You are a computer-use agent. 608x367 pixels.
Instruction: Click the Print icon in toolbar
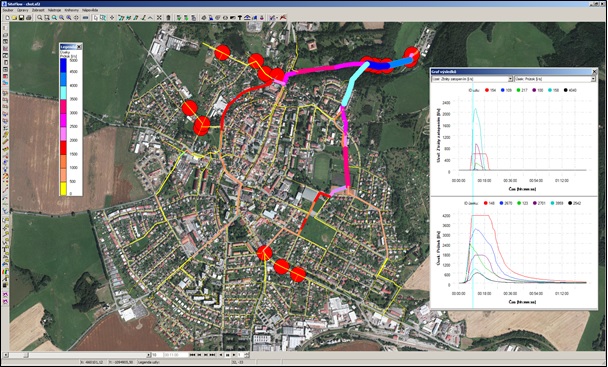(28, 17)
